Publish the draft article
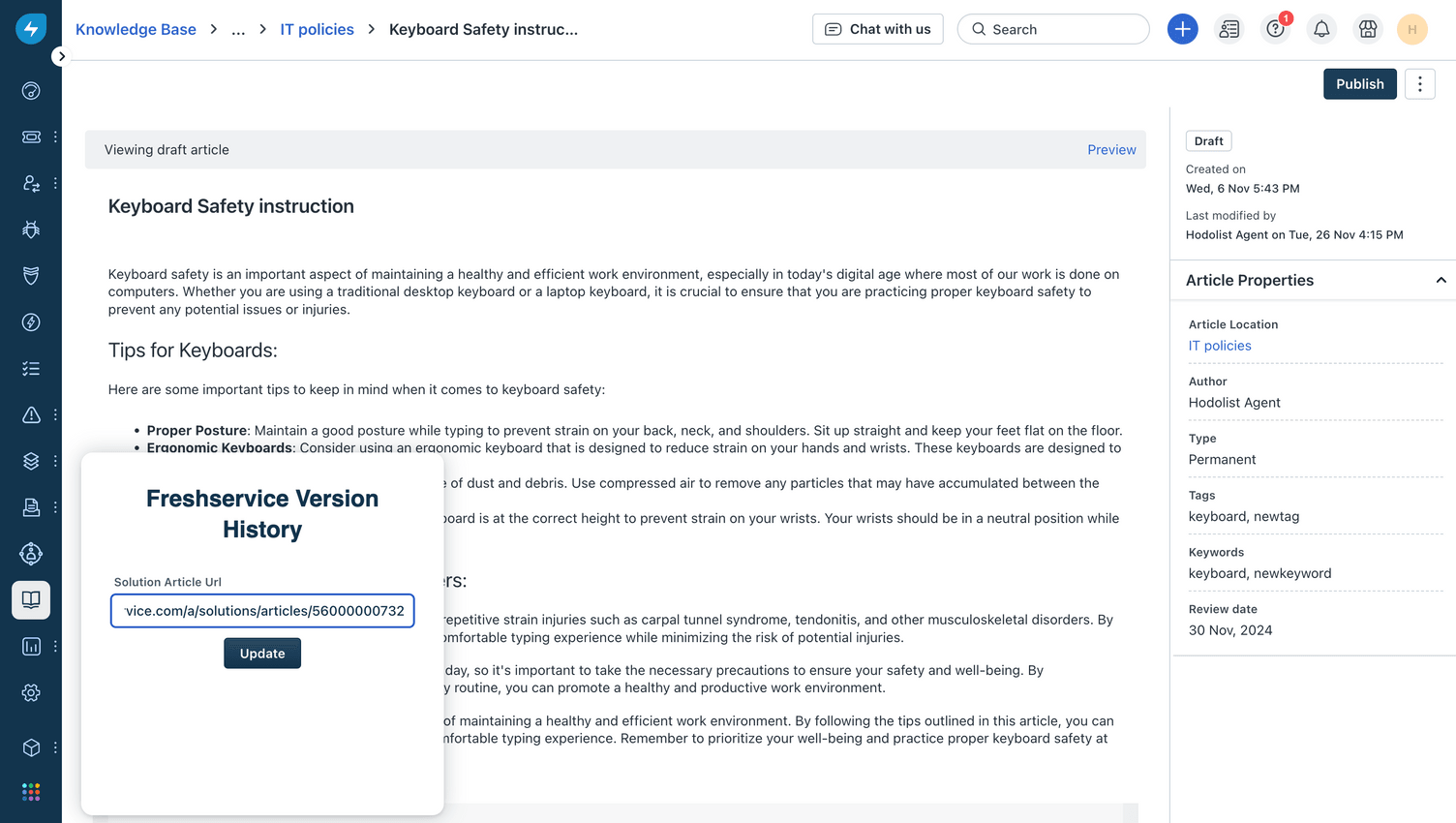 [1360, 84]
